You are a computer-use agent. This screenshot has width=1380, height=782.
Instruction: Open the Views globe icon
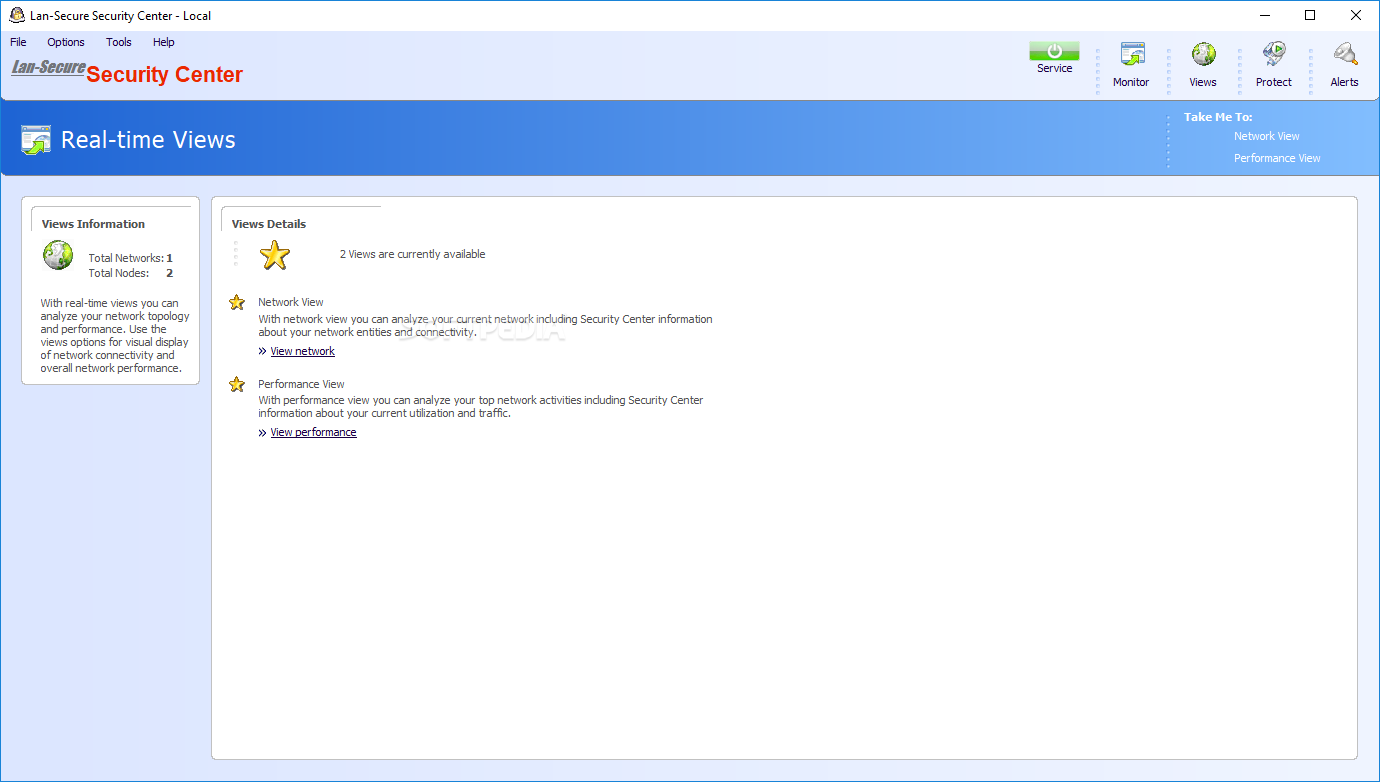(1204, 54)
